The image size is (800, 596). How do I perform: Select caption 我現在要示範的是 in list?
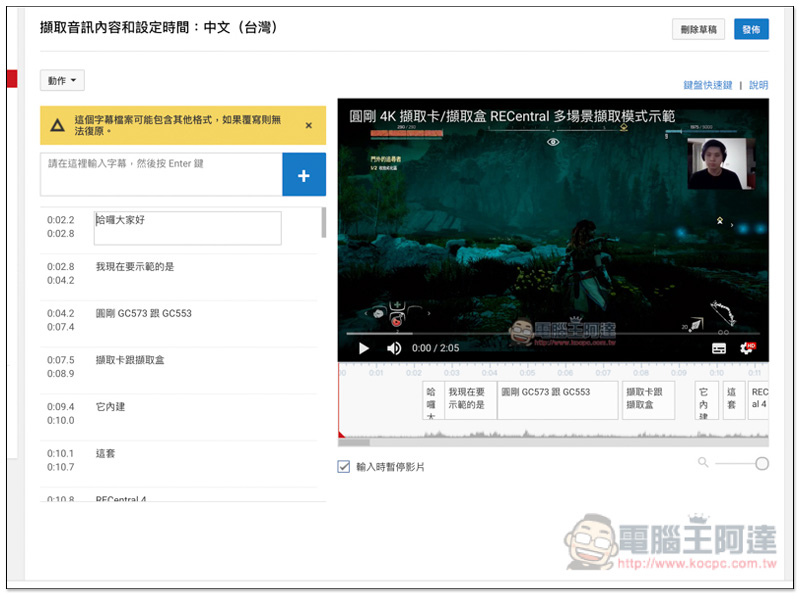click(x=135, y=266)
